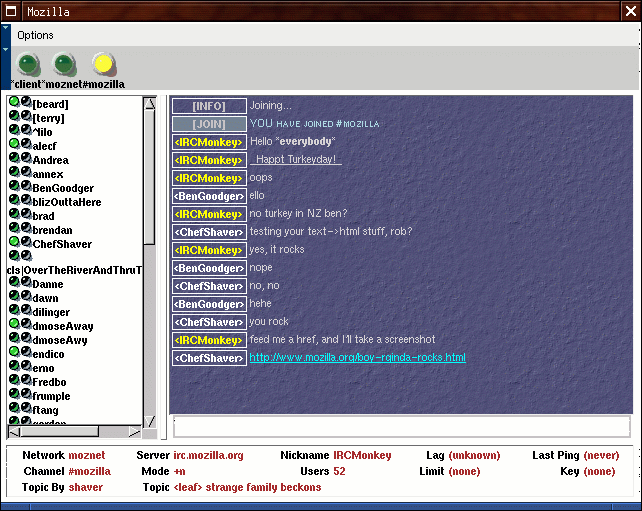Click the Users count 52
642x511 pixels.
click(339, 471)
